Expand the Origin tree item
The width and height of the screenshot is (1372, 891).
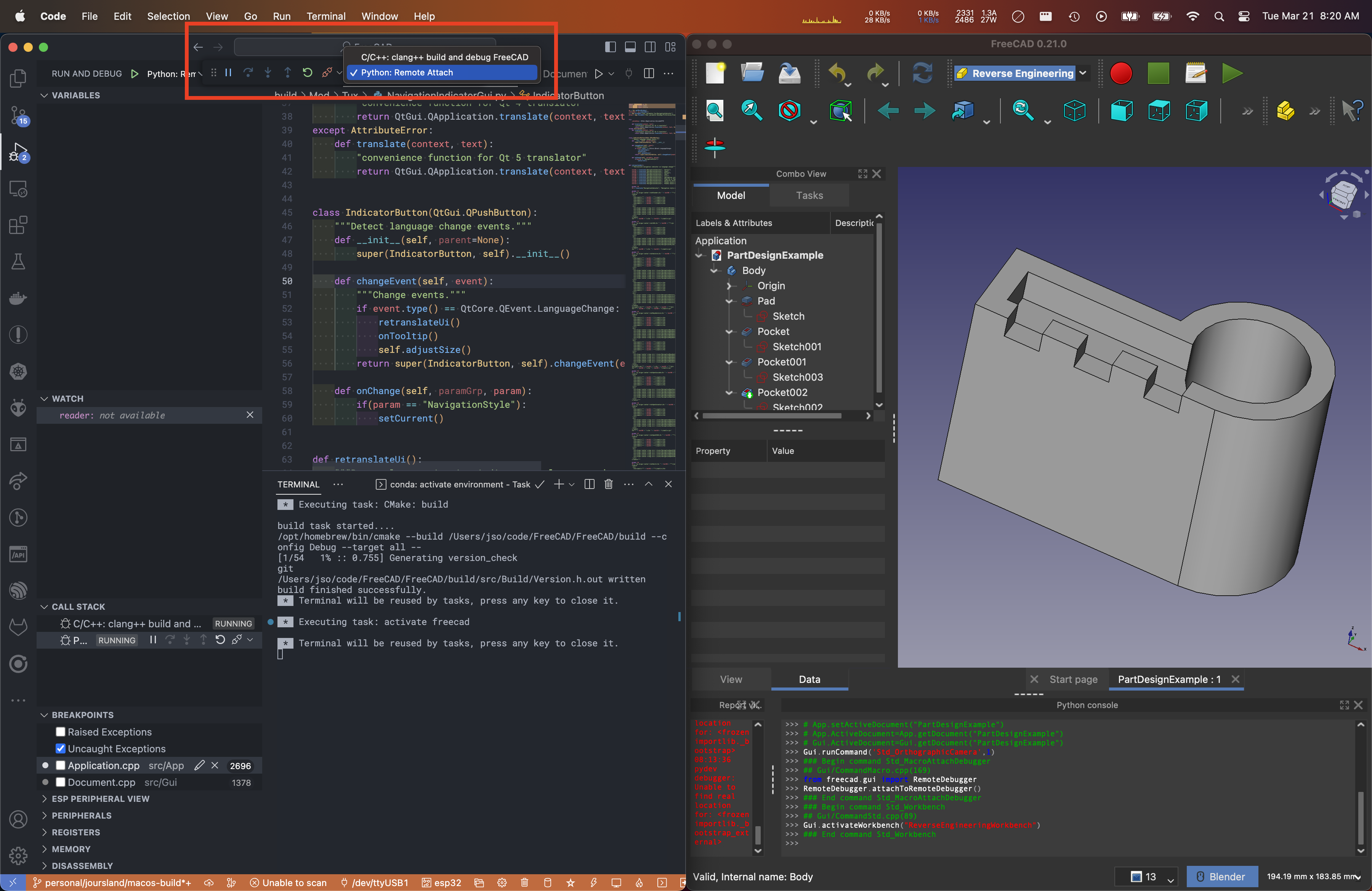click(x=729, y=286)
